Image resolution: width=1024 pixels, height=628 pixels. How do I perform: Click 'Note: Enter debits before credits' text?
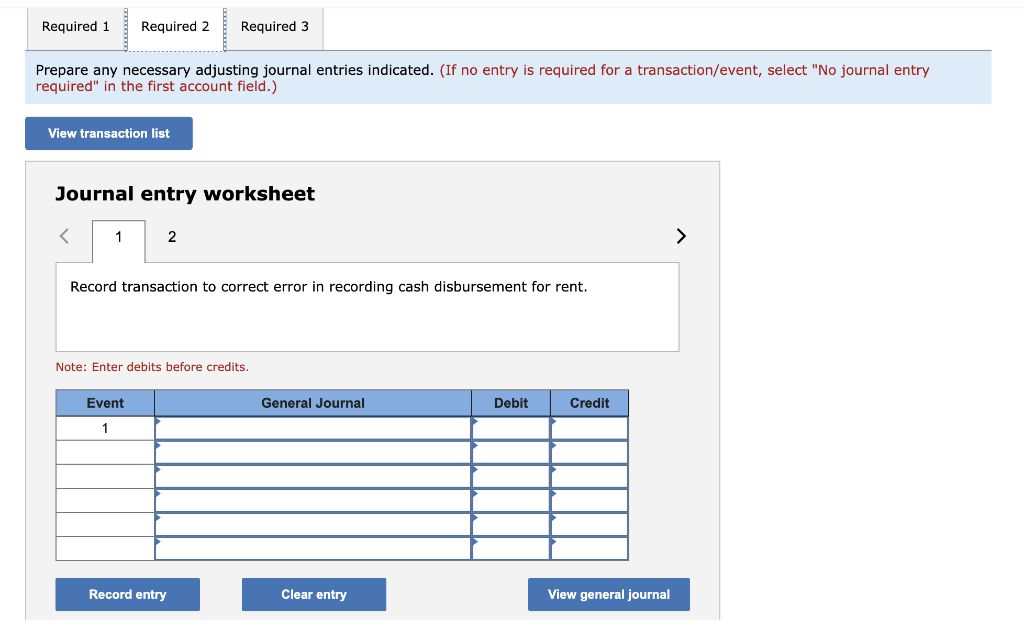(x=152, y=367)
